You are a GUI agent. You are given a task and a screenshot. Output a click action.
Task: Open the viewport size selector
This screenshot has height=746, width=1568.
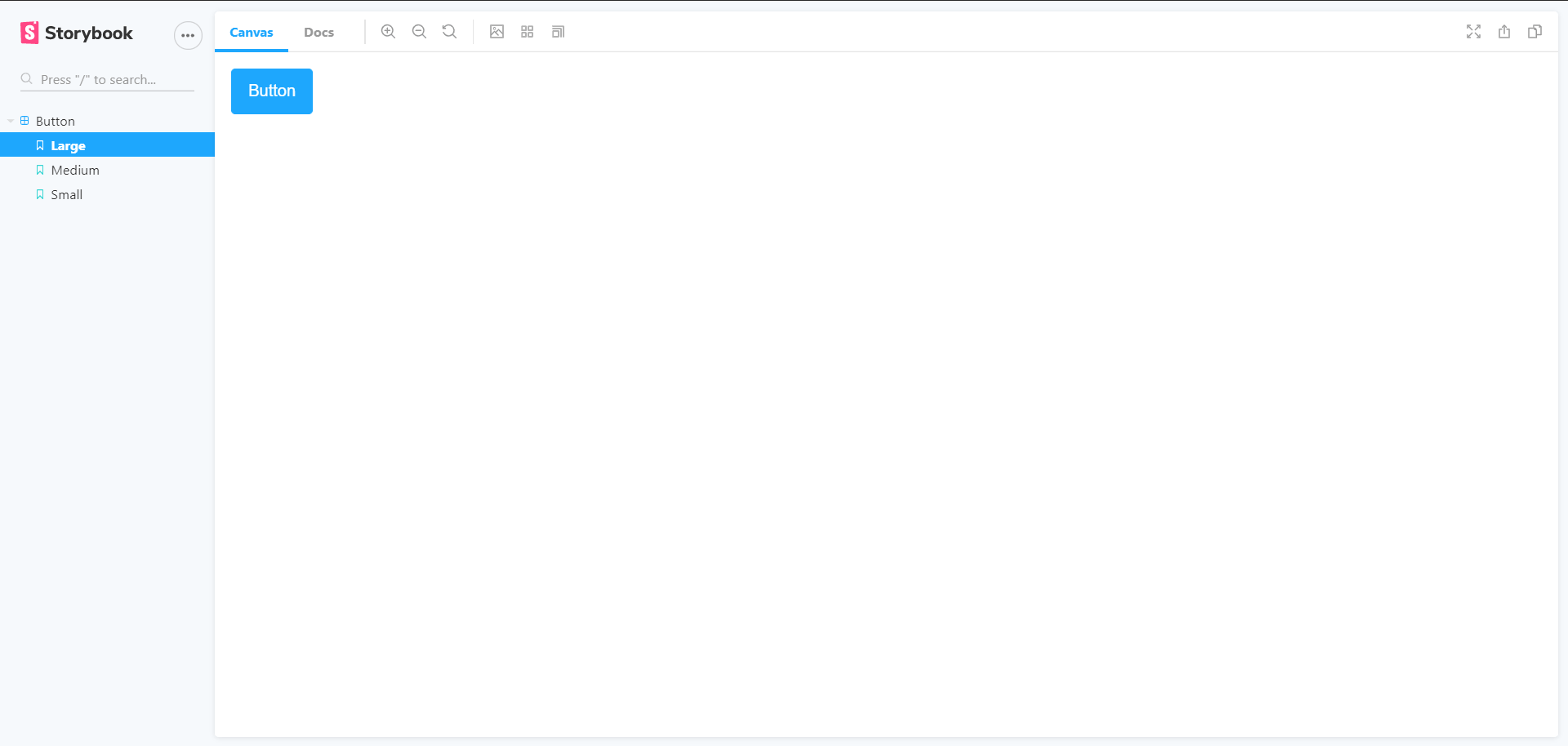tap(559, 32)
